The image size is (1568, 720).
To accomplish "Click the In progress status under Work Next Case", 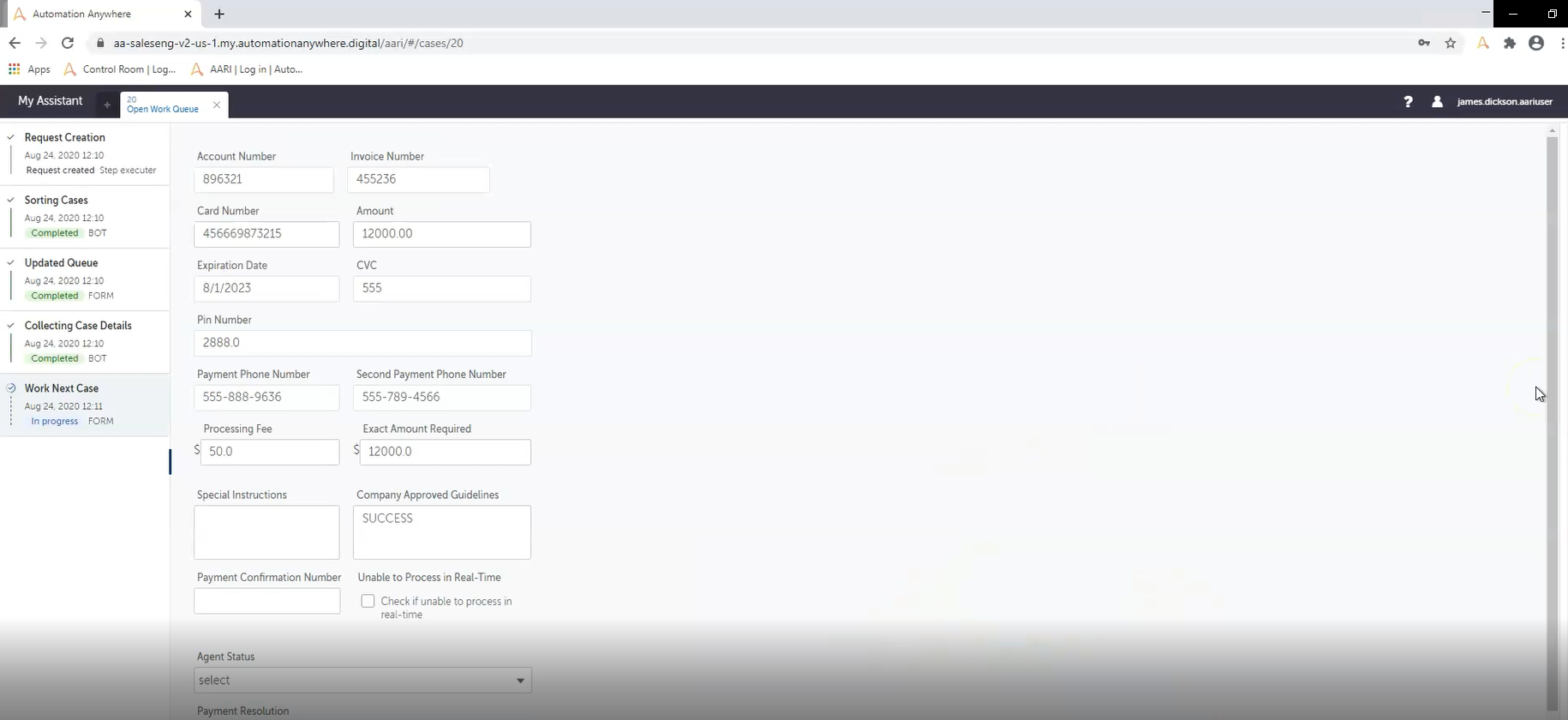I will [55, 421].
